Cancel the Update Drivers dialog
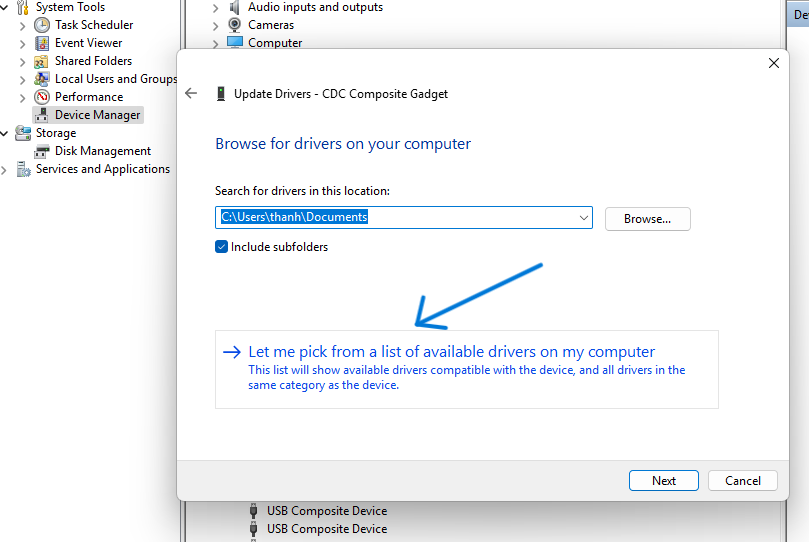Viewport: 809px width, 542px height. (742, 481)
